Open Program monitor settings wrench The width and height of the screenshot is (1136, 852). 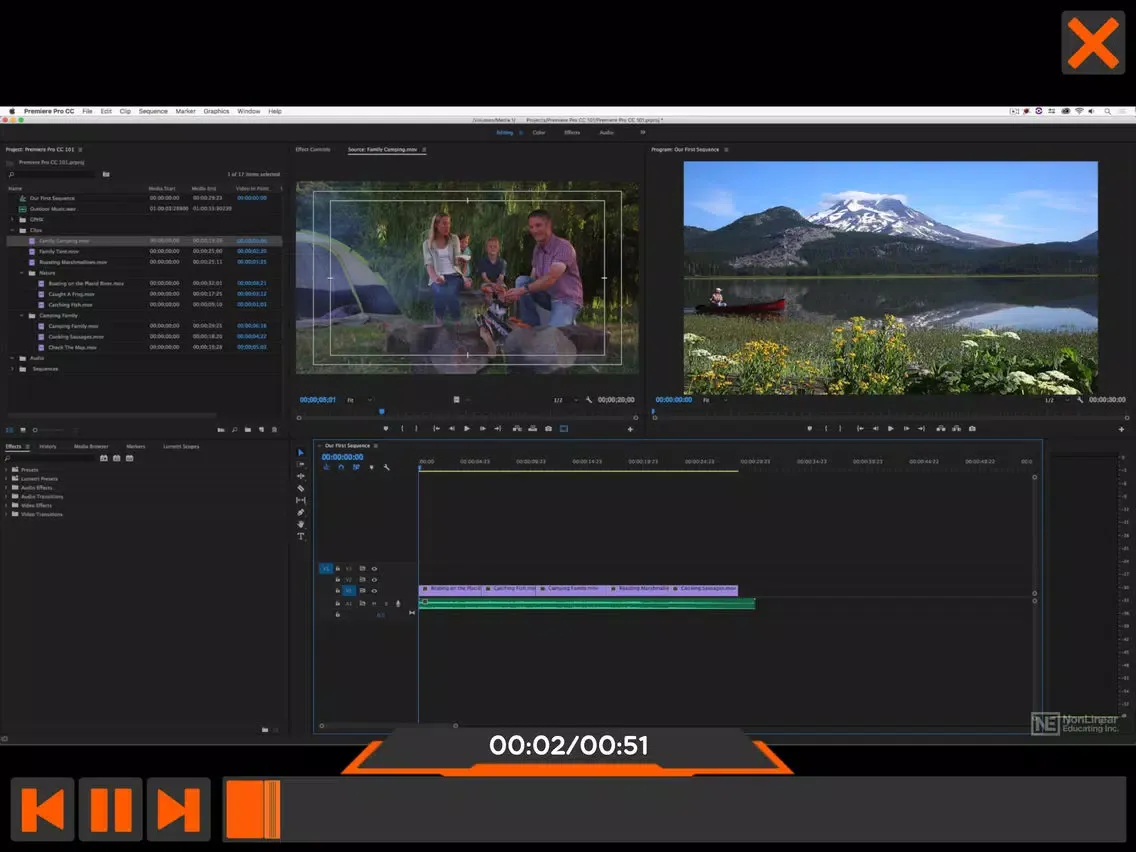point(1079,400)
